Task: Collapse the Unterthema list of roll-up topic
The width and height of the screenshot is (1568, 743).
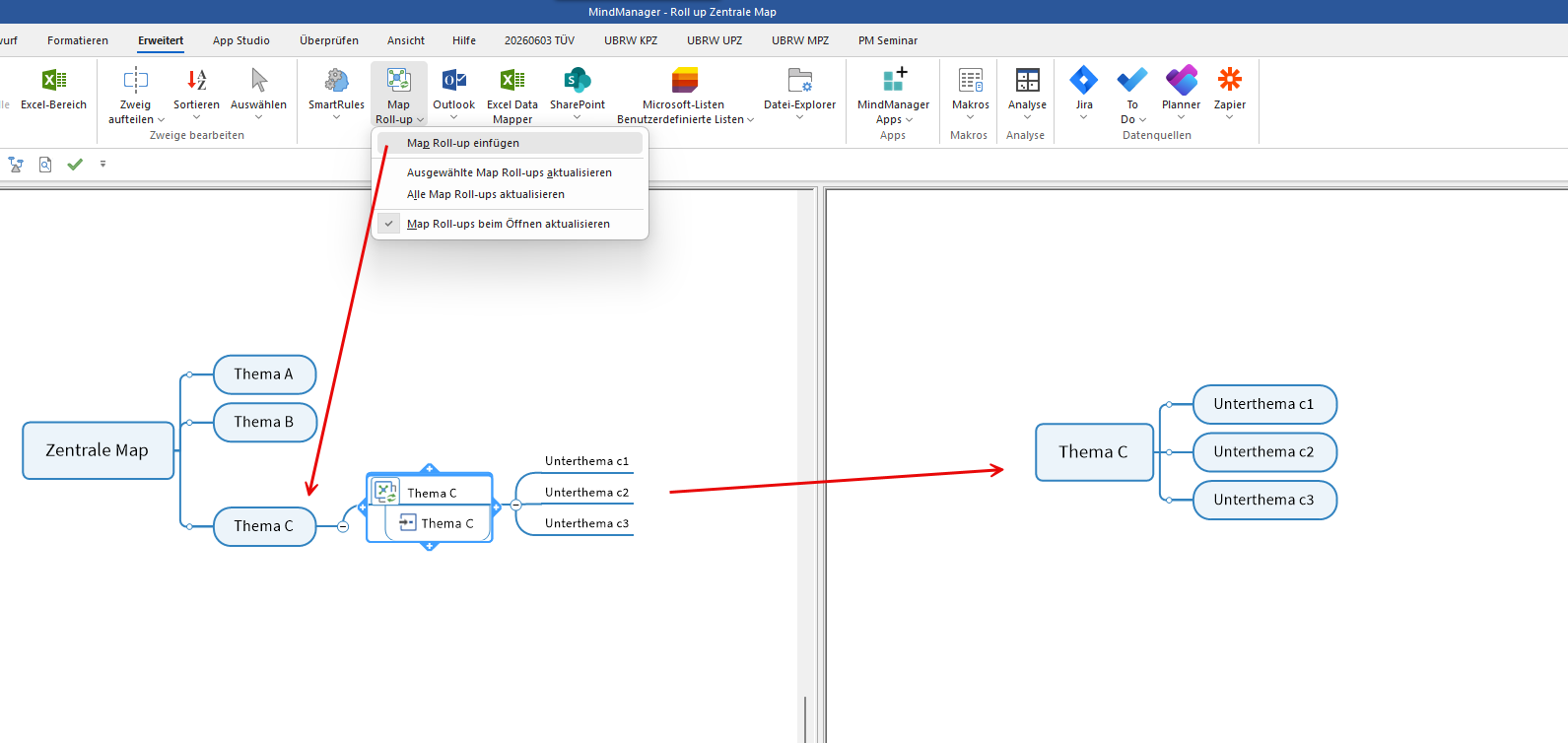Action: pos(515,505)
